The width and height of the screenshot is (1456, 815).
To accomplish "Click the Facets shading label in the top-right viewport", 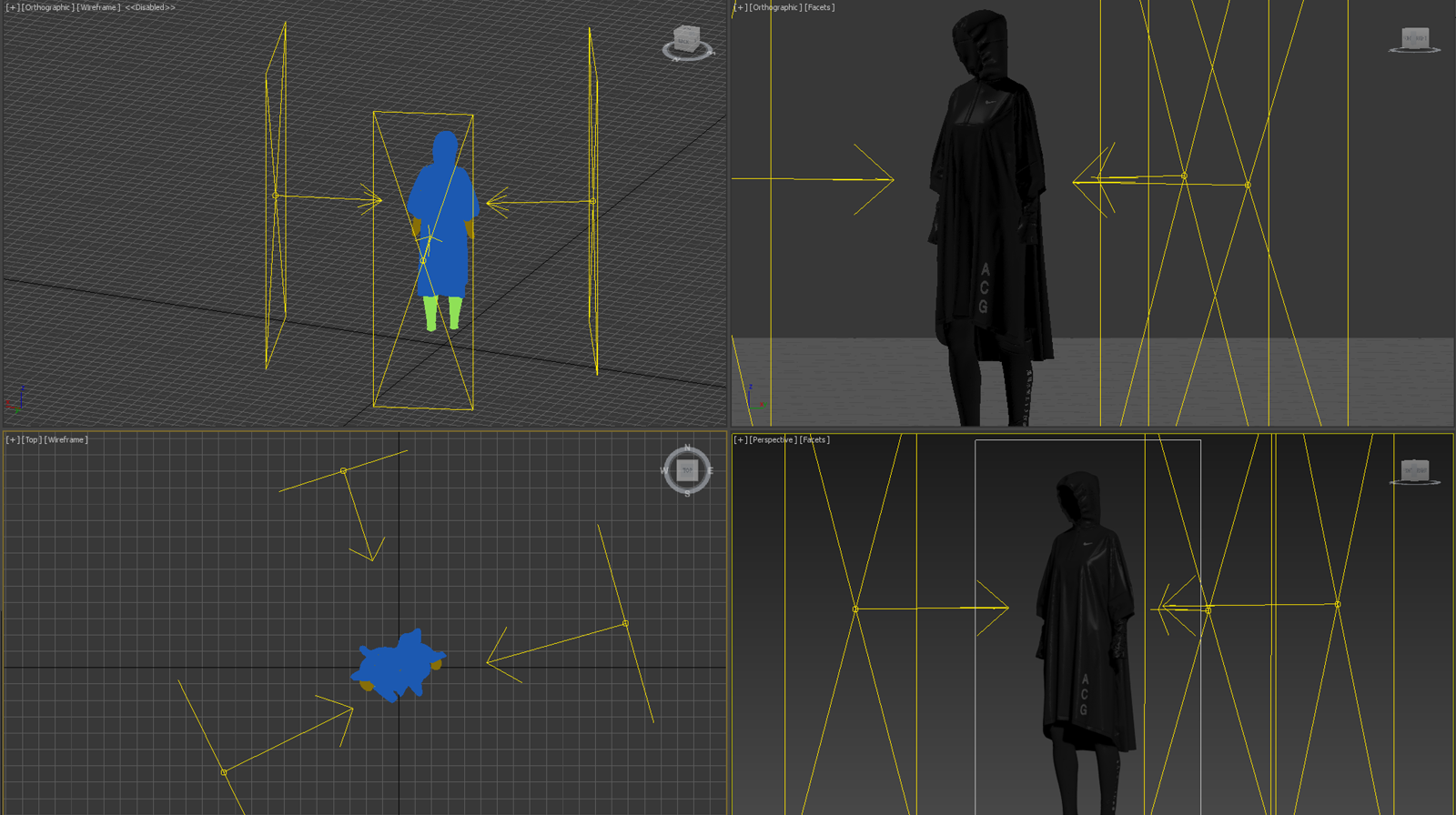I will pos(819,7).
